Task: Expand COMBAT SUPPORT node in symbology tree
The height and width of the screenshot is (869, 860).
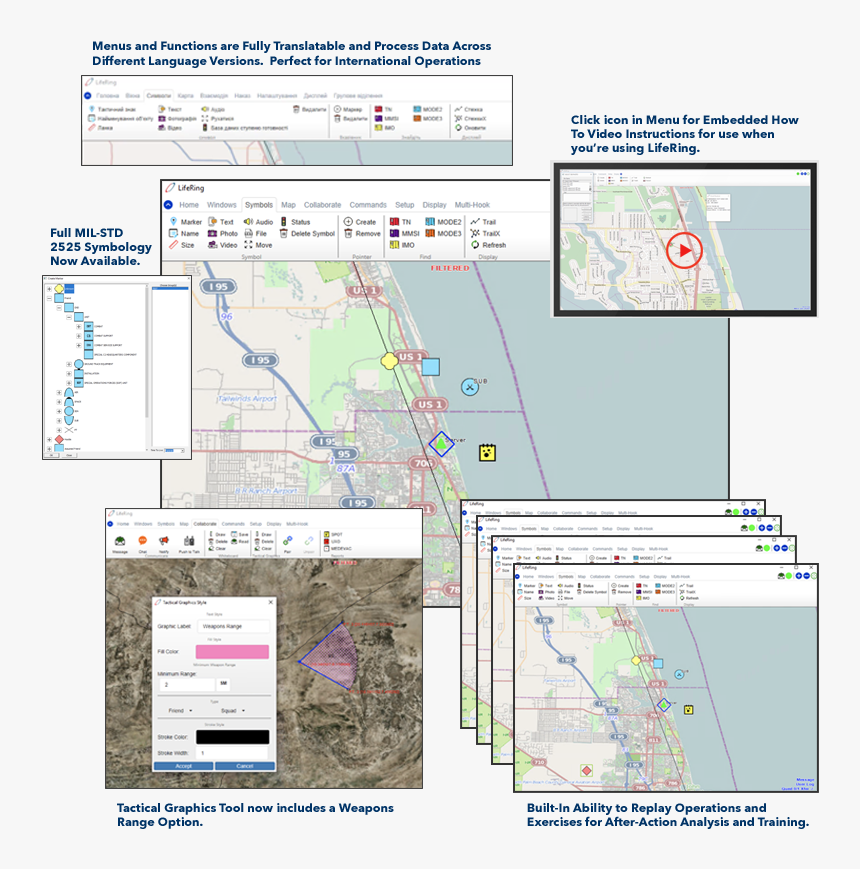Action: coord(79,336)
